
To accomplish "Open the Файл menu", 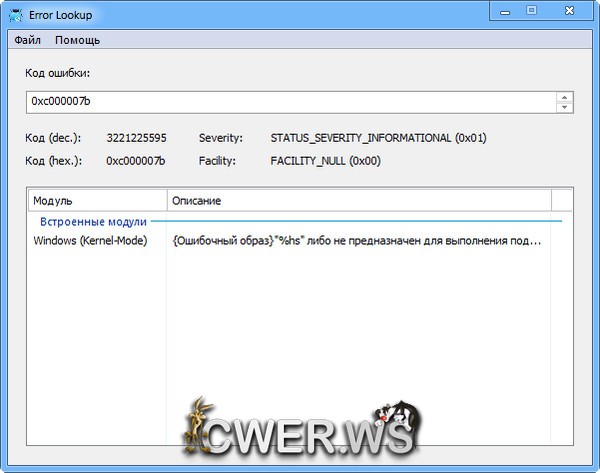I will pyautogui.click(x=28, y=40).
